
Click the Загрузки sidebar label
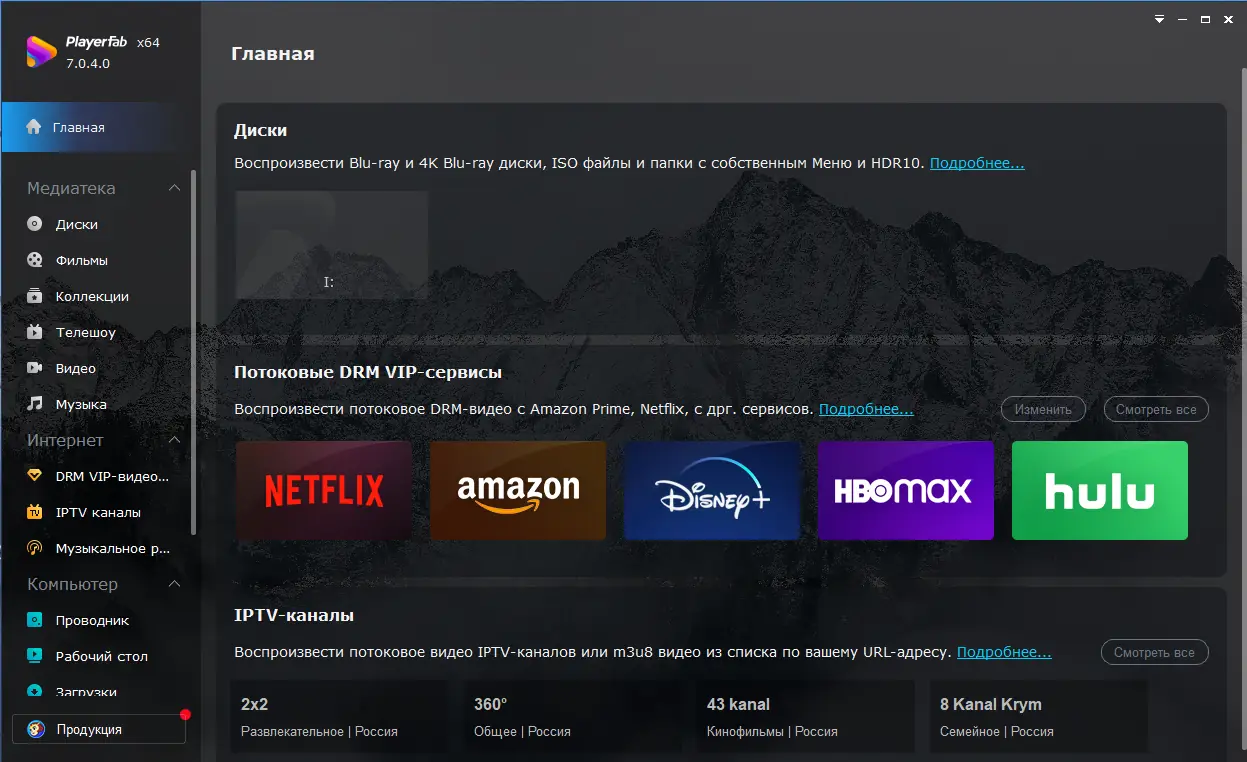87,691
